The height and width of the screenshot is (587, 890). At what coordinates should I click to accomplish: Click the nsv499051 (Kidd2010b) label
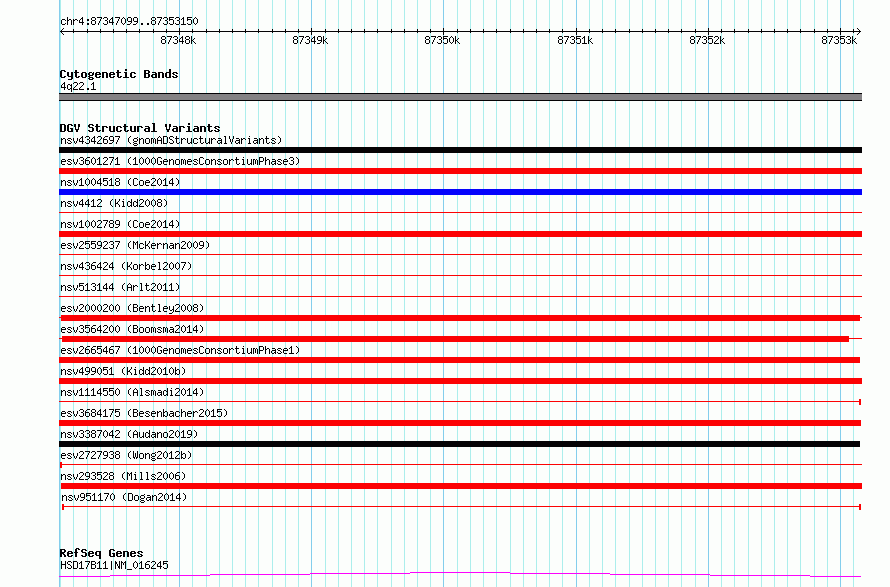(x=123, y=371)
